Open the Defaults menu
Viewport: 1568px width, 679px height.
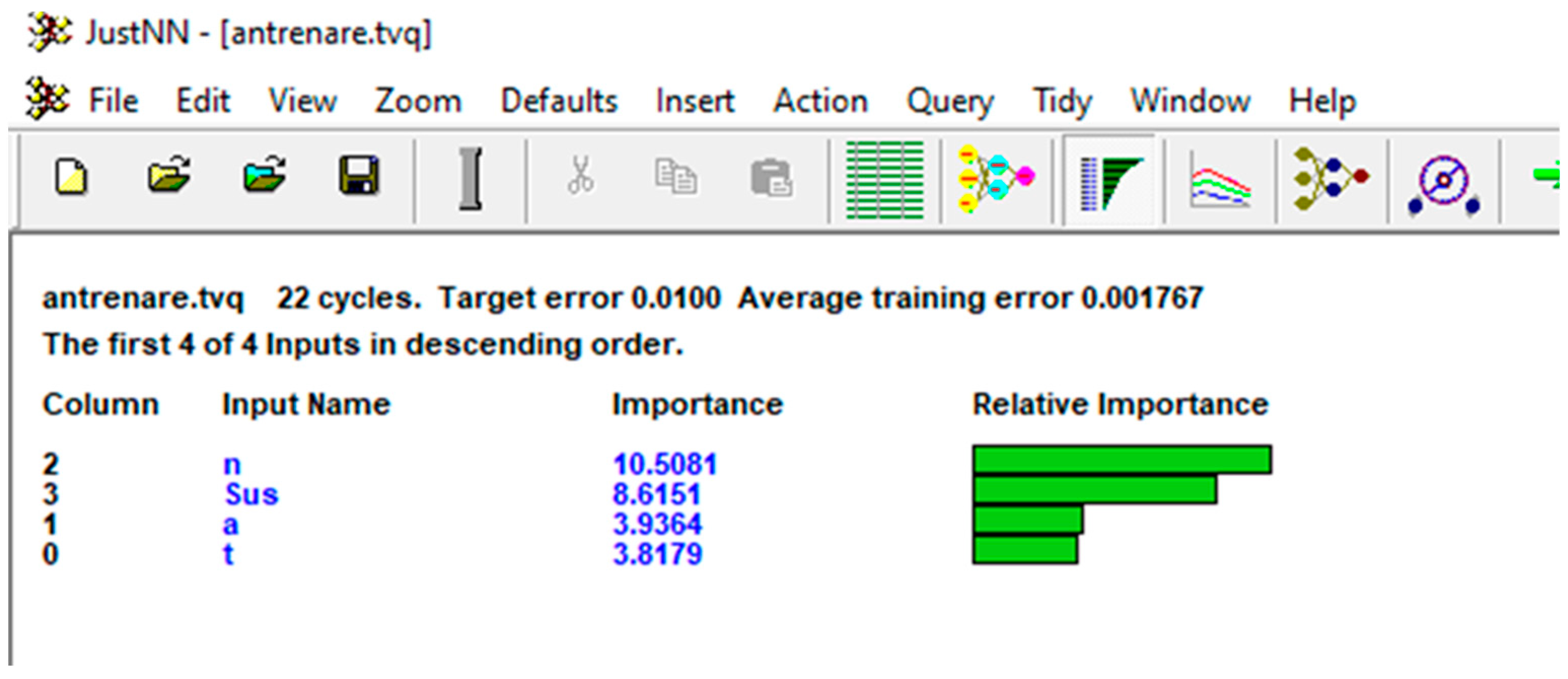(559, 101)
